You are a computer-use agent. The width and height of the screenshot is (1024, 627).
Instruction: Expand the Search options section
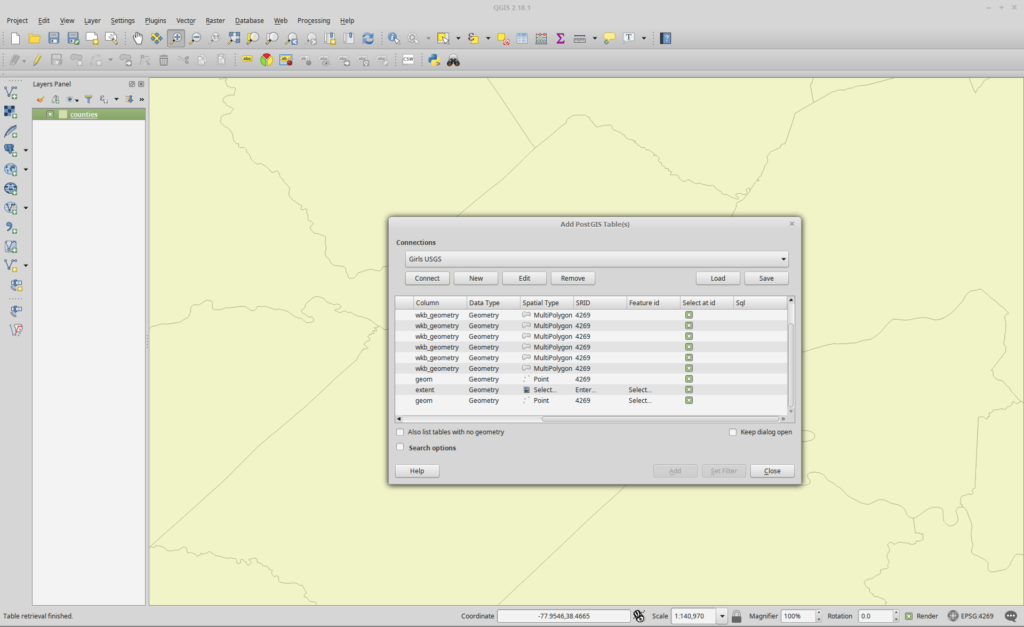click(x=400, y=447)
